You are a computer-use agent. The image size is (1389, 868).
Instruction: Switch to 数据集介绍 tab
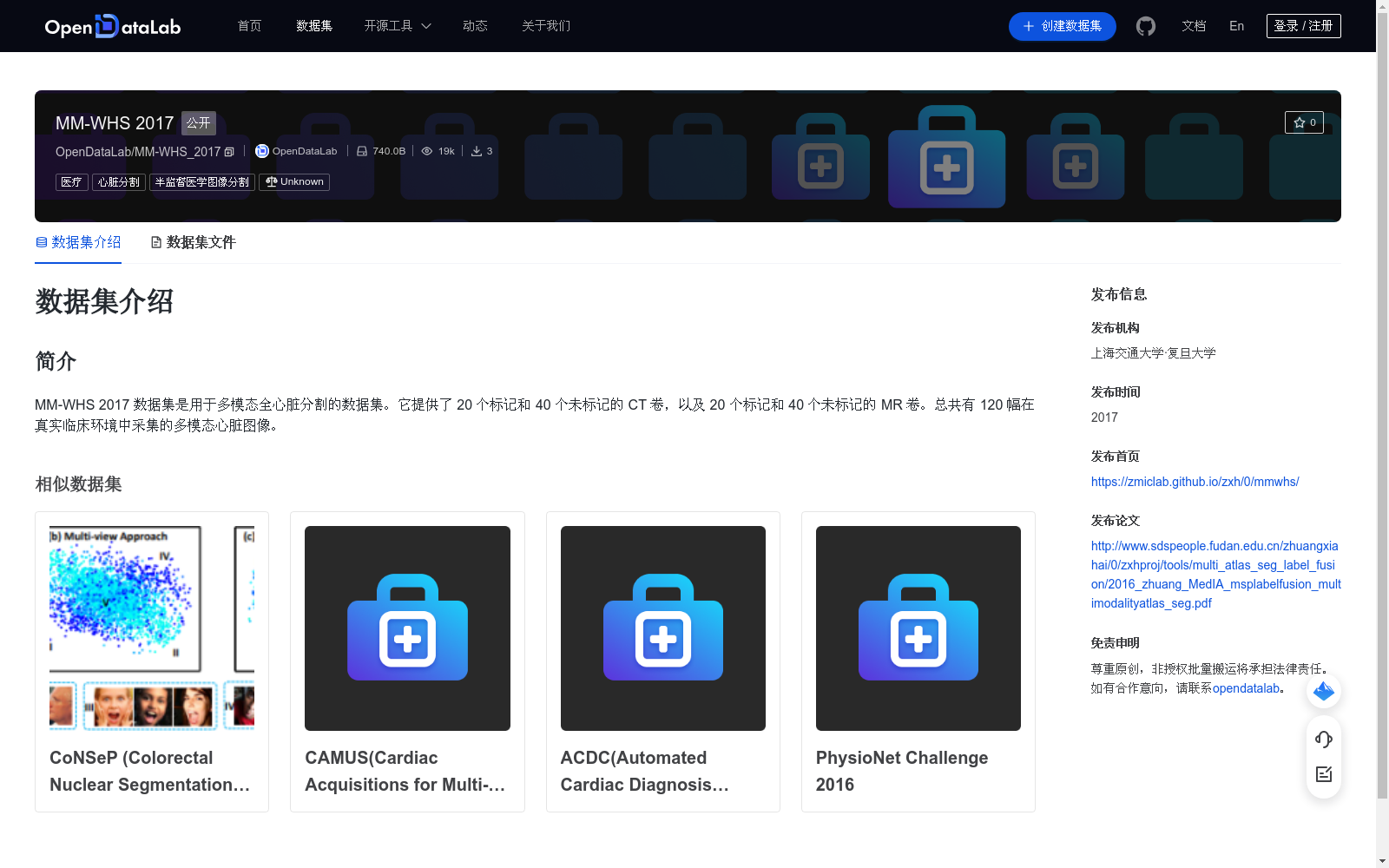(78, 242)
